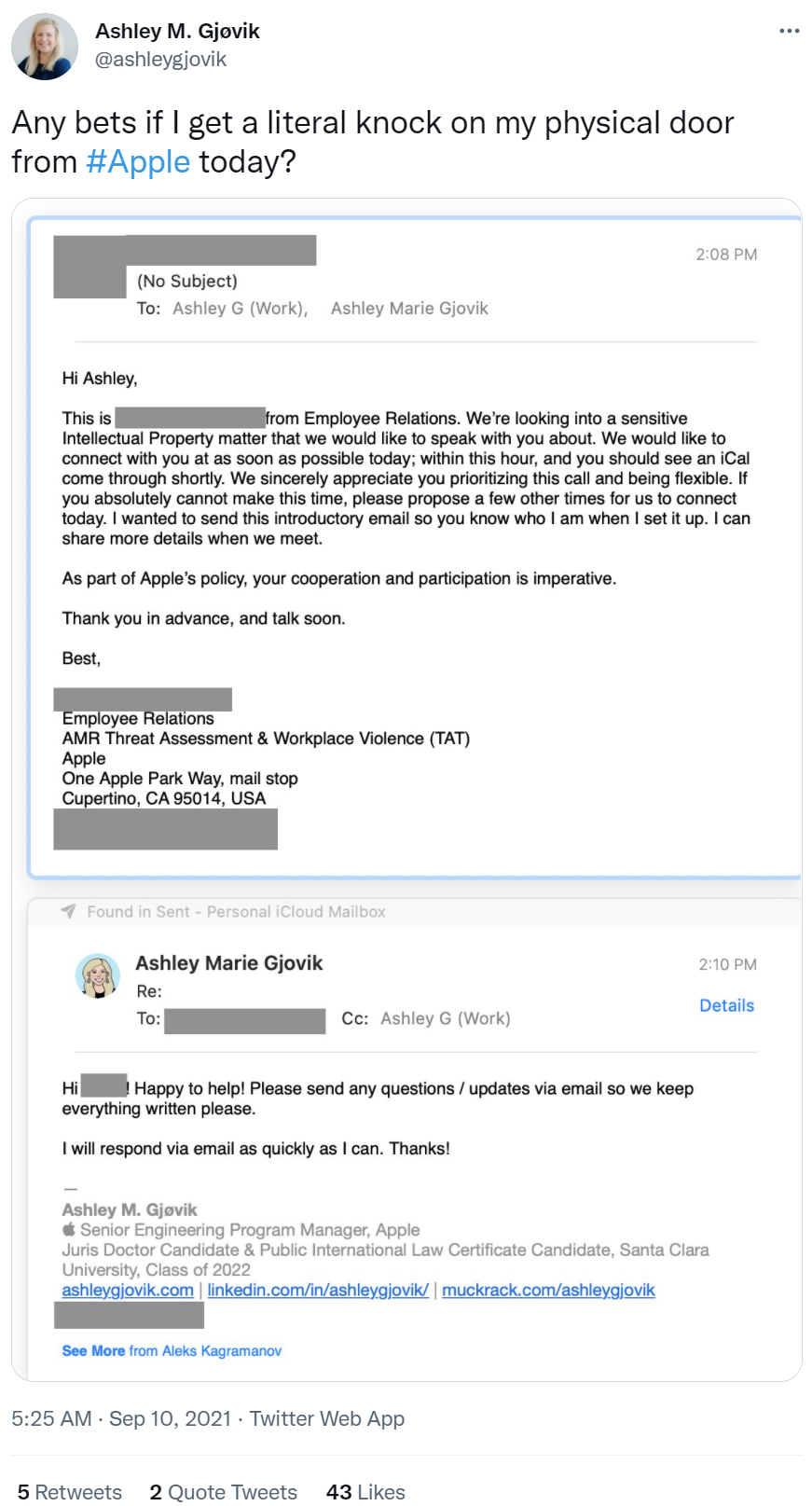
Task: Open the muckrack.com/ashleygjovik link
Action: (548, 1290)
